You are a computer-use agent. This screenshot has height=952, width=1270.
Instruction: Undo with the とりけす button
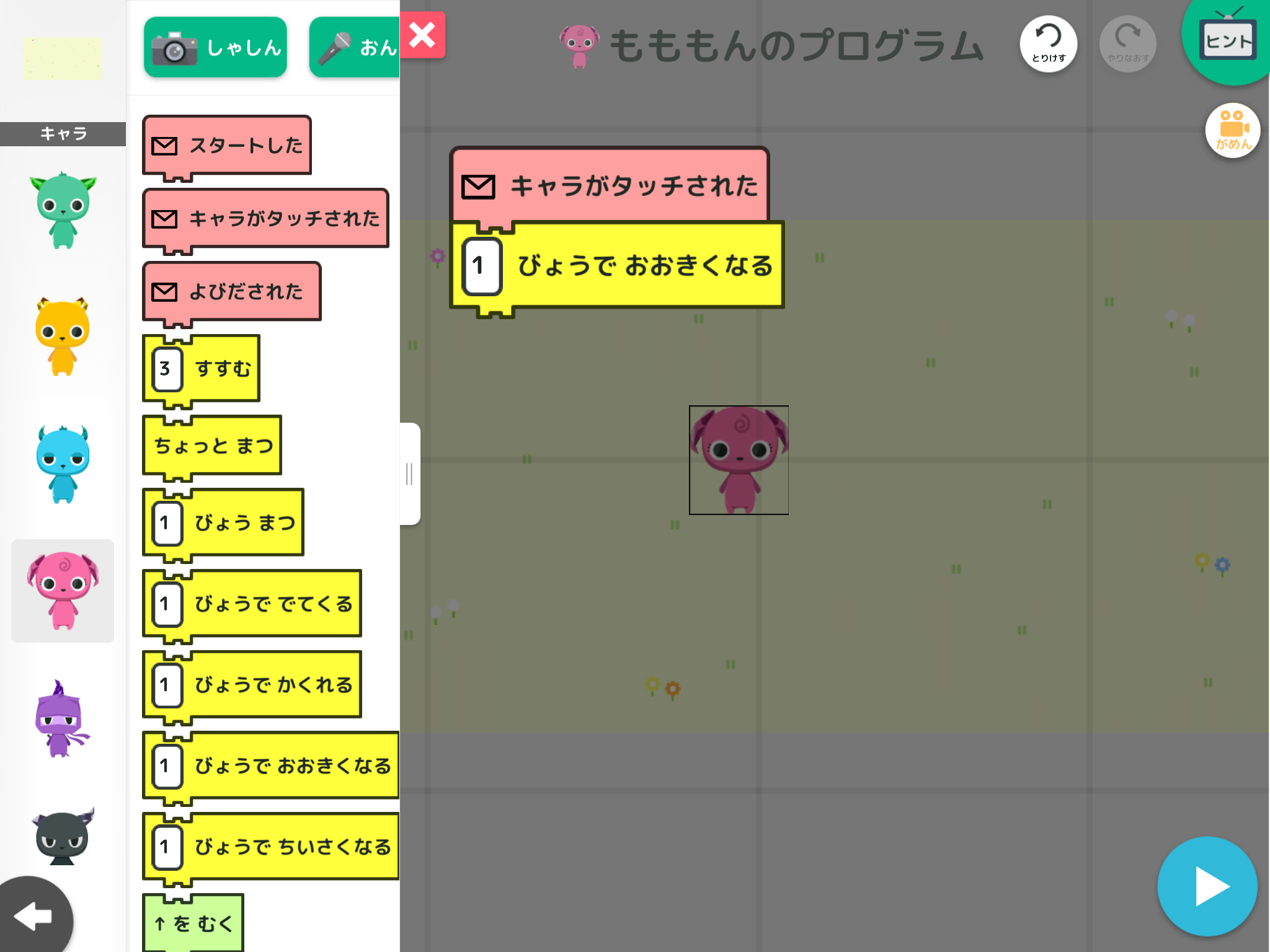point(1048,43)
